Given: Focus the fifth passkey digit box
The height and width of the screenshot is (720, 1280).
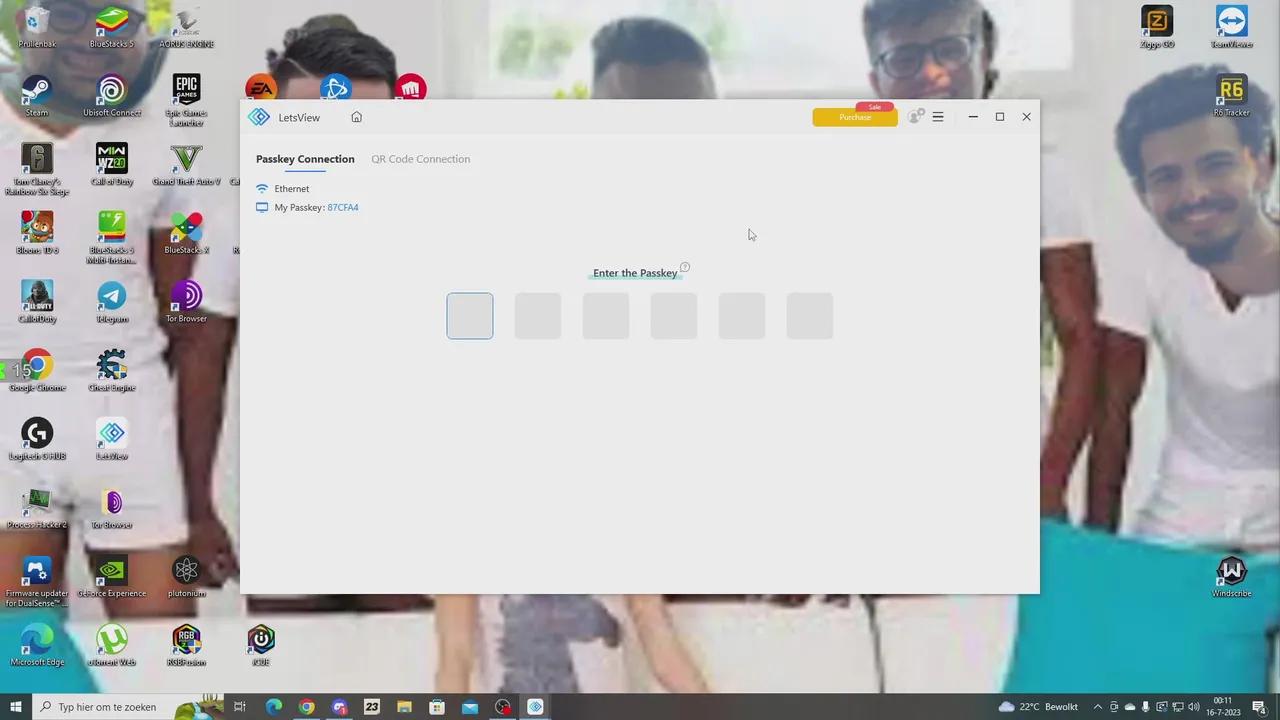Looking at the screenshot, I should pos(742,316).
